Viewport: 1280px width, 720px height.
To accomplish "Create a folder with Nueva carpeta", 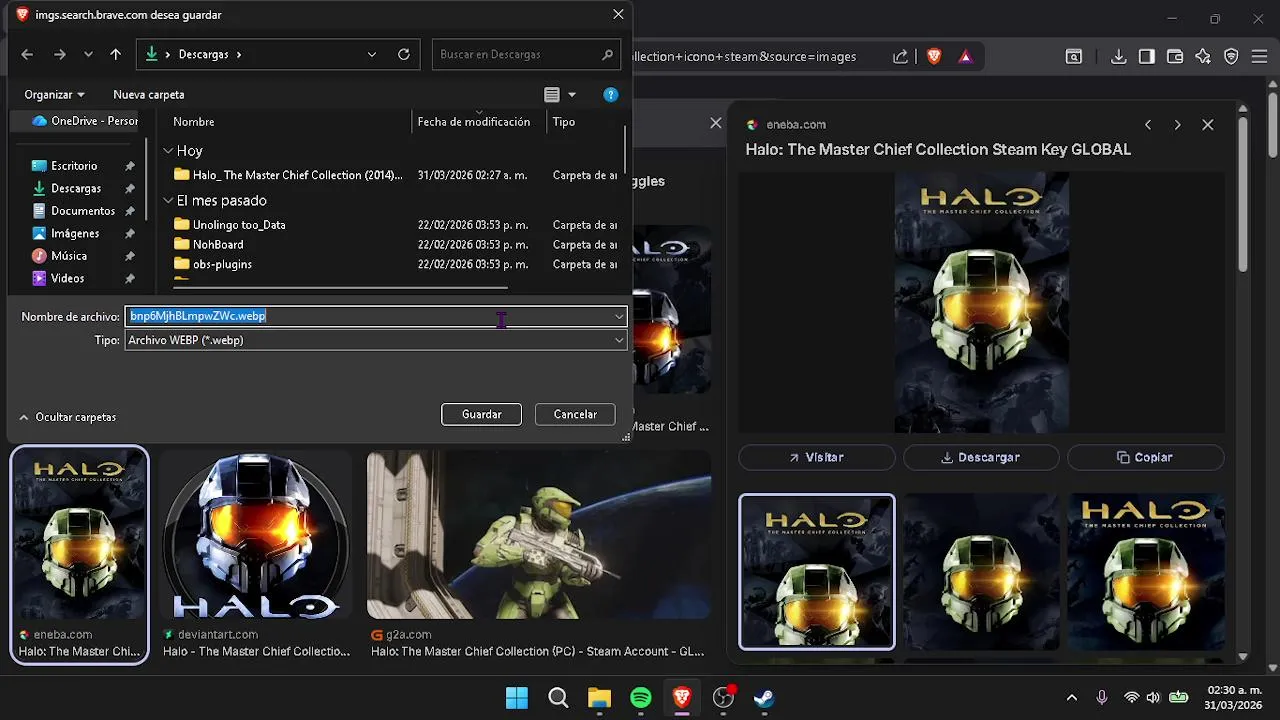I will pos(149,95).
